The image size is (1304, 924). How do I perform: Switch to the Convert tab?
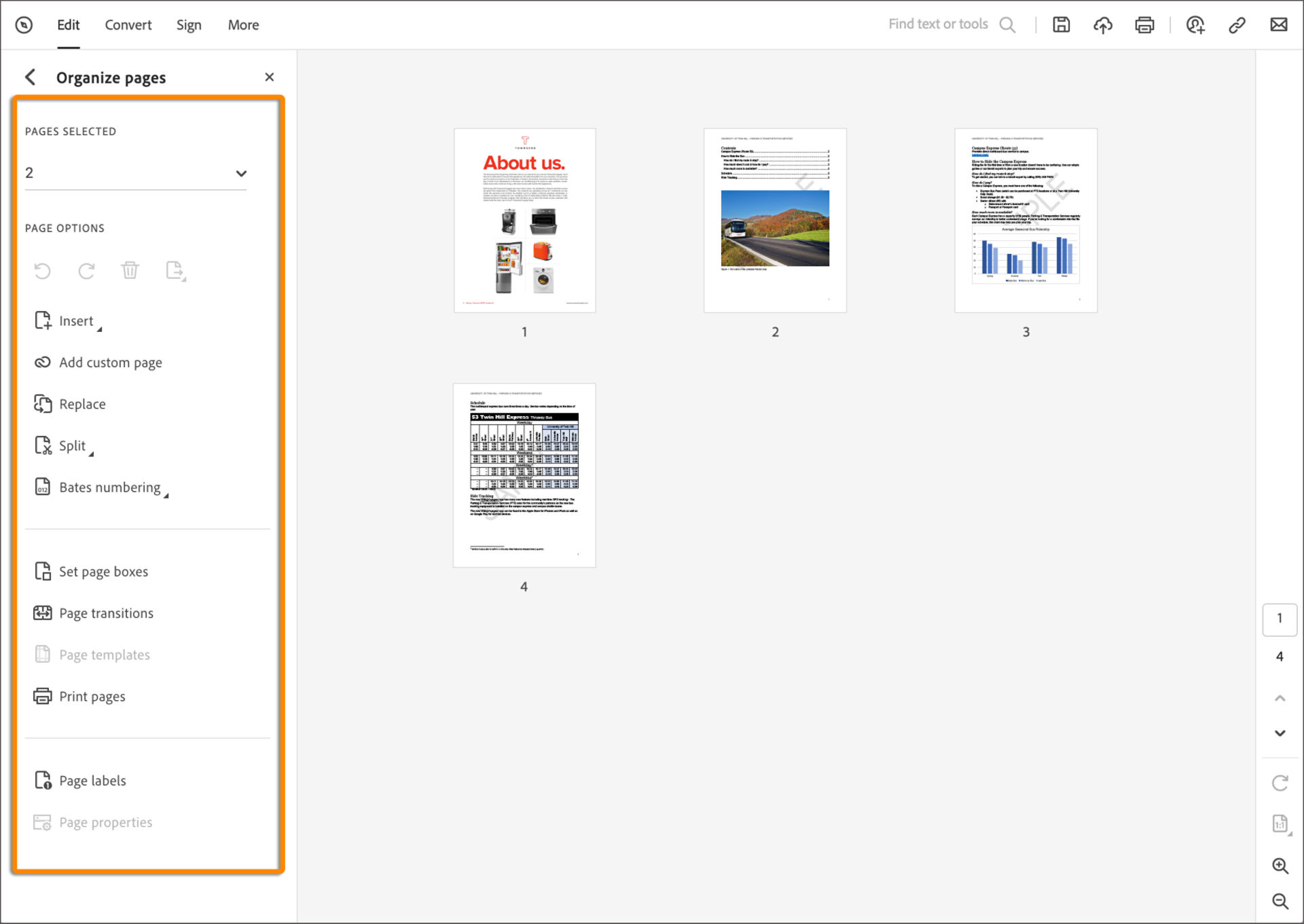pyautogui.click(x=128, y=24)
